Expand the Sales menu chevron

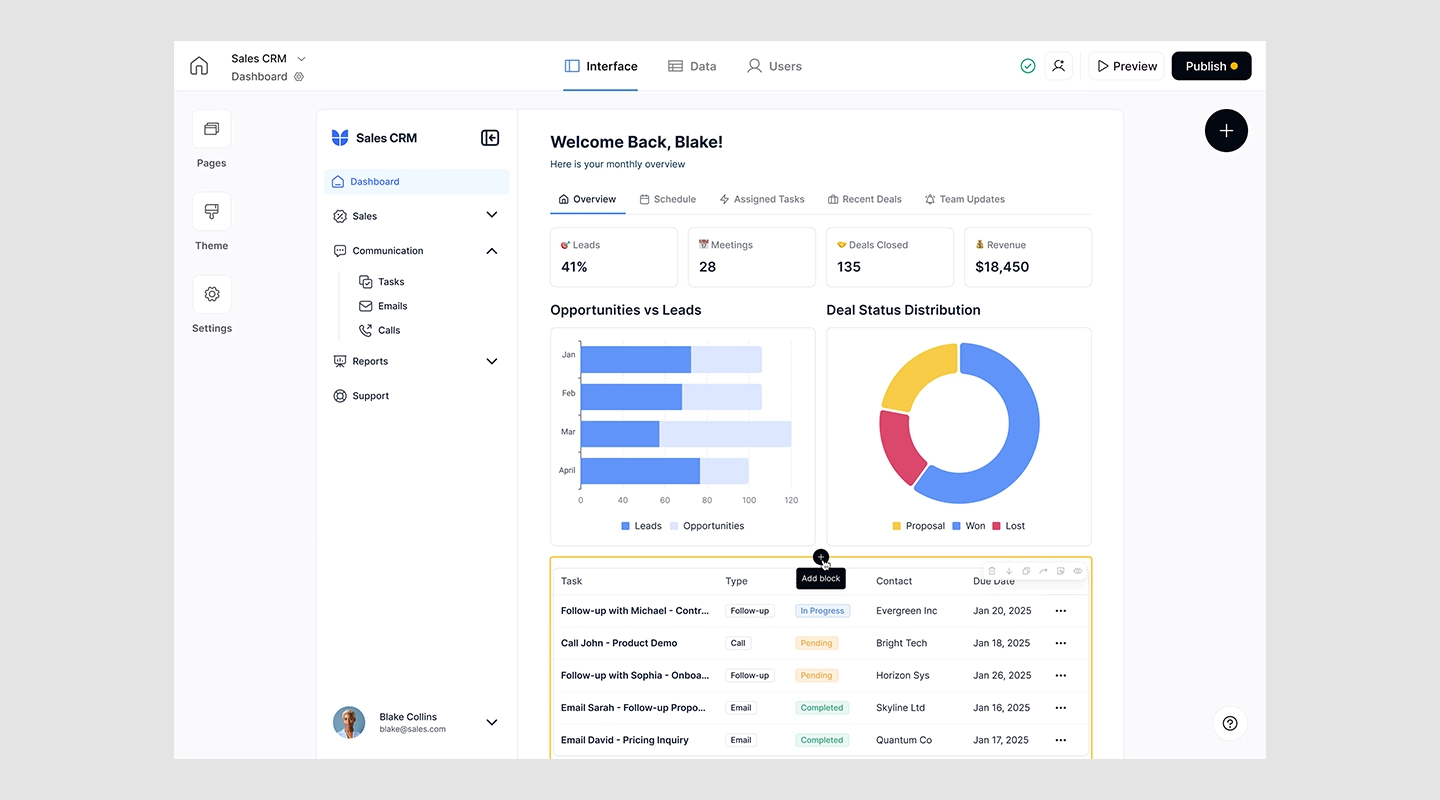(491, 215)
